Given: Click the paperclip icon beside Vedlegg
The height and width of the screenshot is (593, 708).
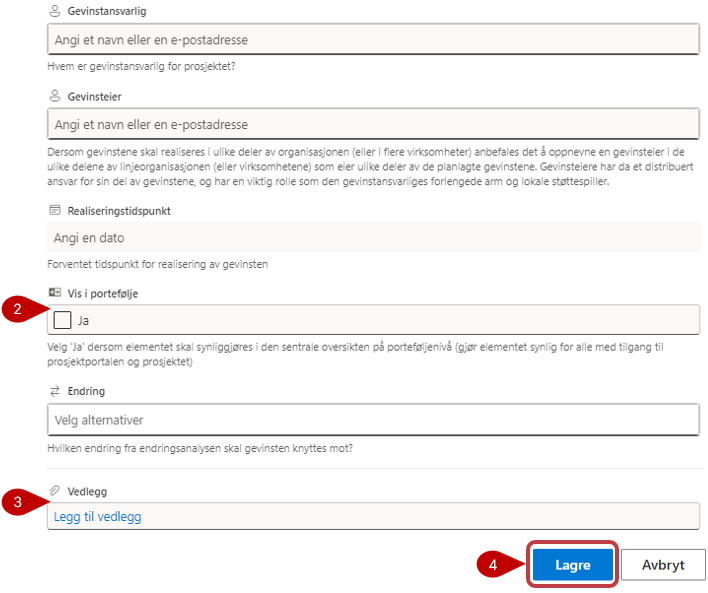Looking at the screenshot, I should coord(54,492).
